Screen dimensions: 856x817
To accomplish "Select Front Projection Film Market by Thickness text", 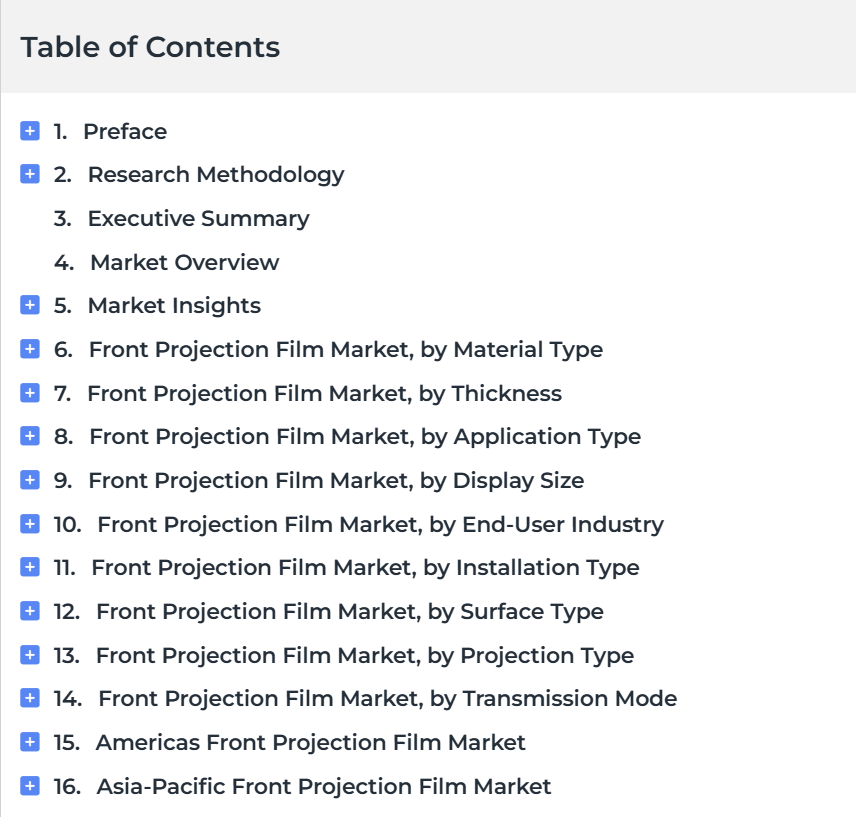I will 324,393.
